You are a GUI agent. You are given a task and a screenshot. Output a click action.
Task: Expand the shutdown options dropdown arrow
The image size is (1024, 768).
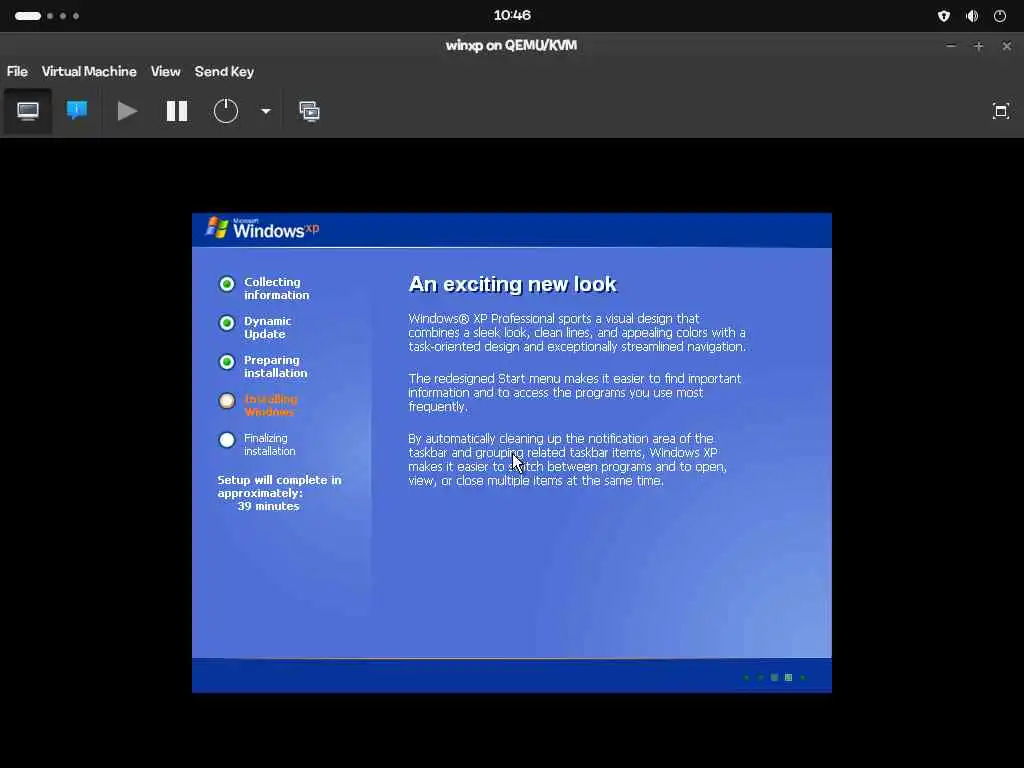[x=266, y=111]
